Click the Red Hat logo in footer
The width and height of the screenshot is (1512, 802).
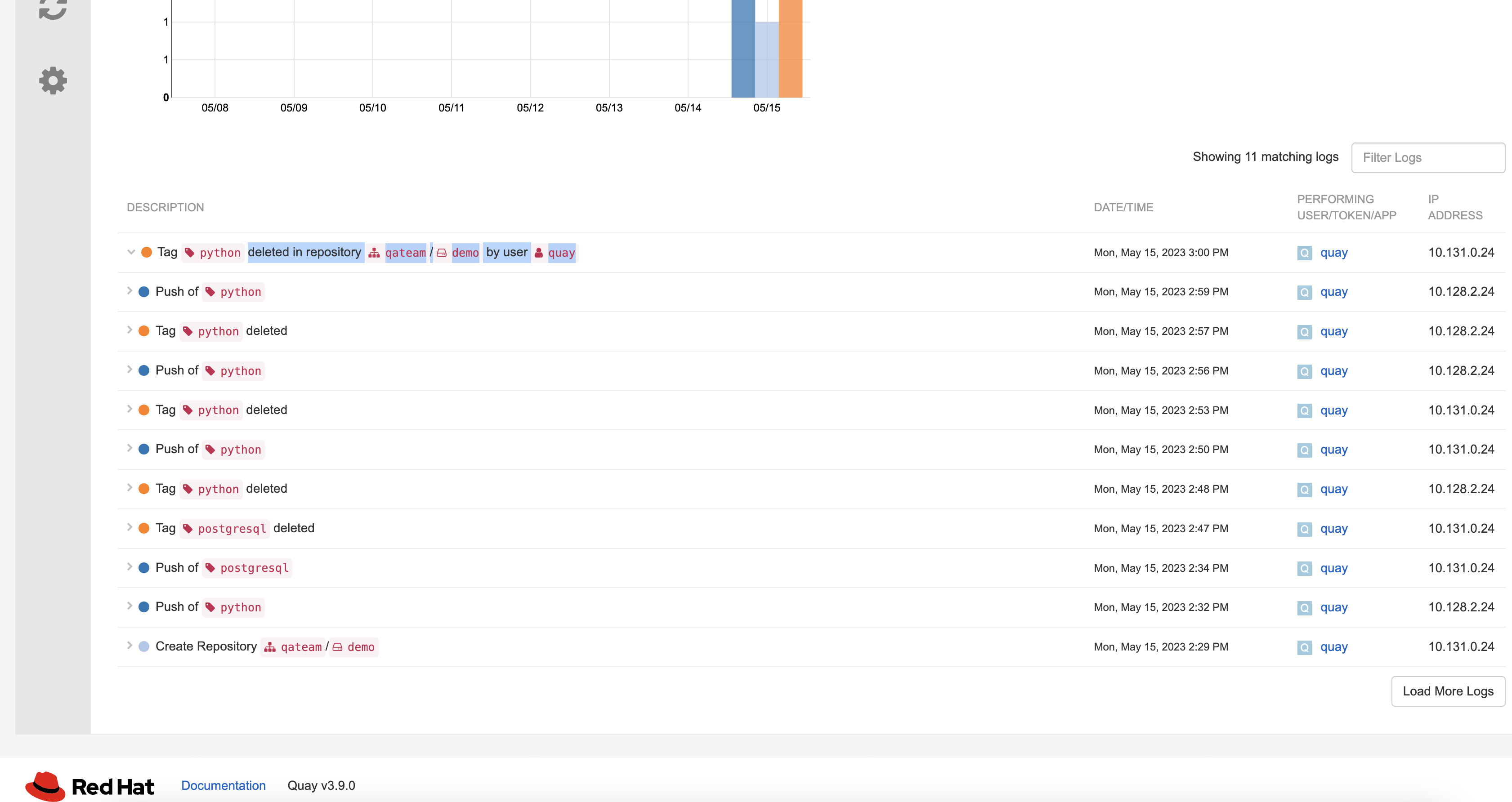(x=90, y=785)
